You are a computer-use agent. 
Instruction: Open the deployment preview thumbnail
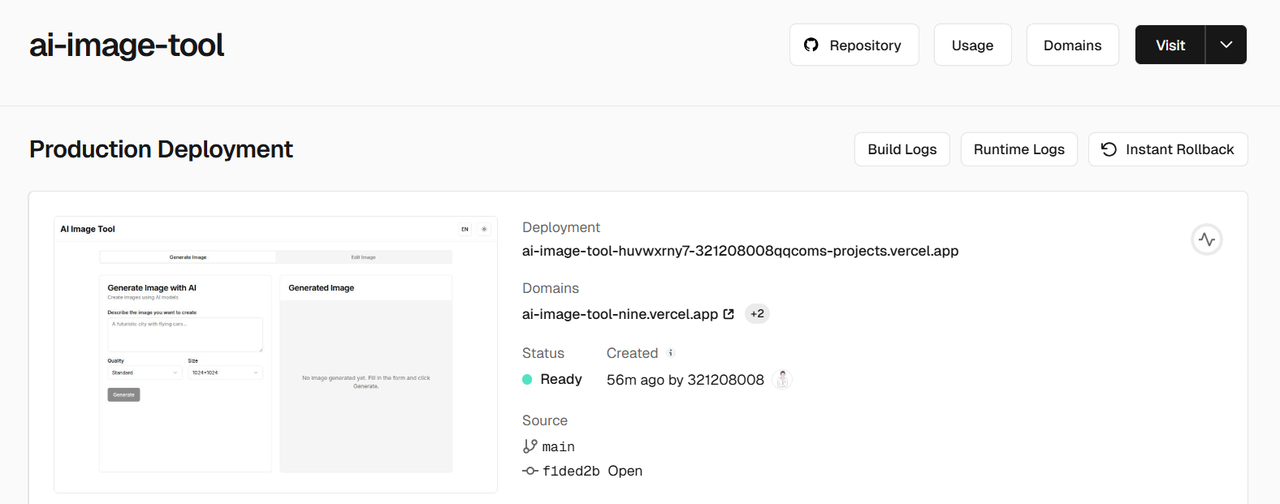[x=275, y=354]
